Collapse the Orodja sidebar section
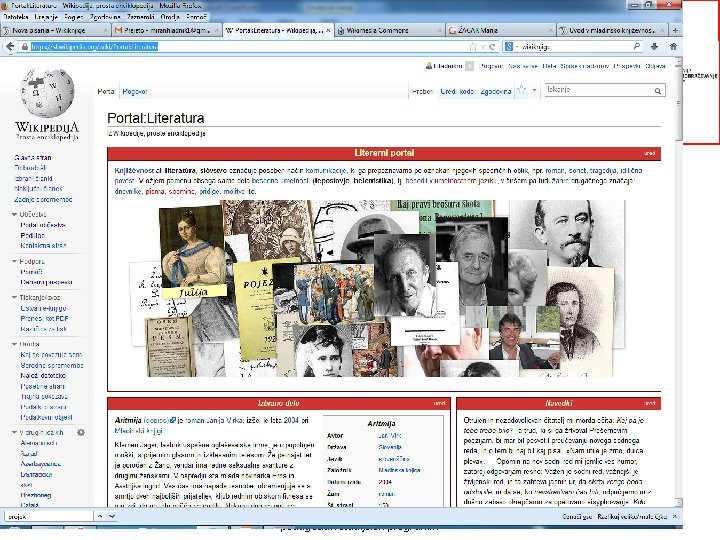The height and width of the screenshot is (540, 720). 14,344
